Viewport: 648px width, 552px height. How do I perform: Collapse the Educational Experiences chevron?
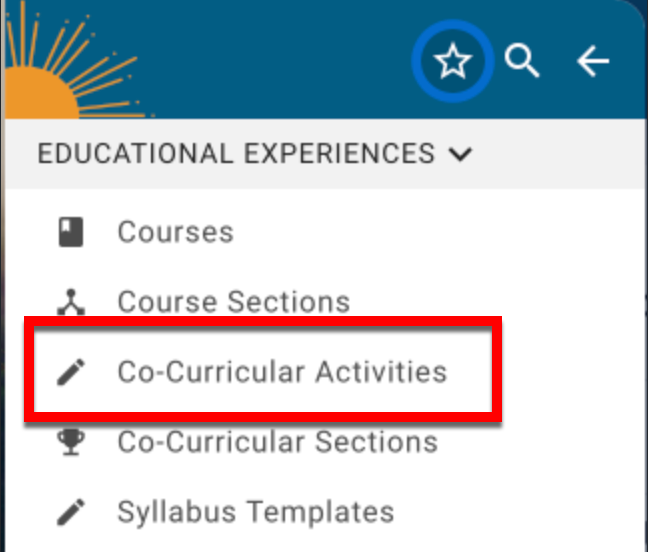tap(460, 154)
